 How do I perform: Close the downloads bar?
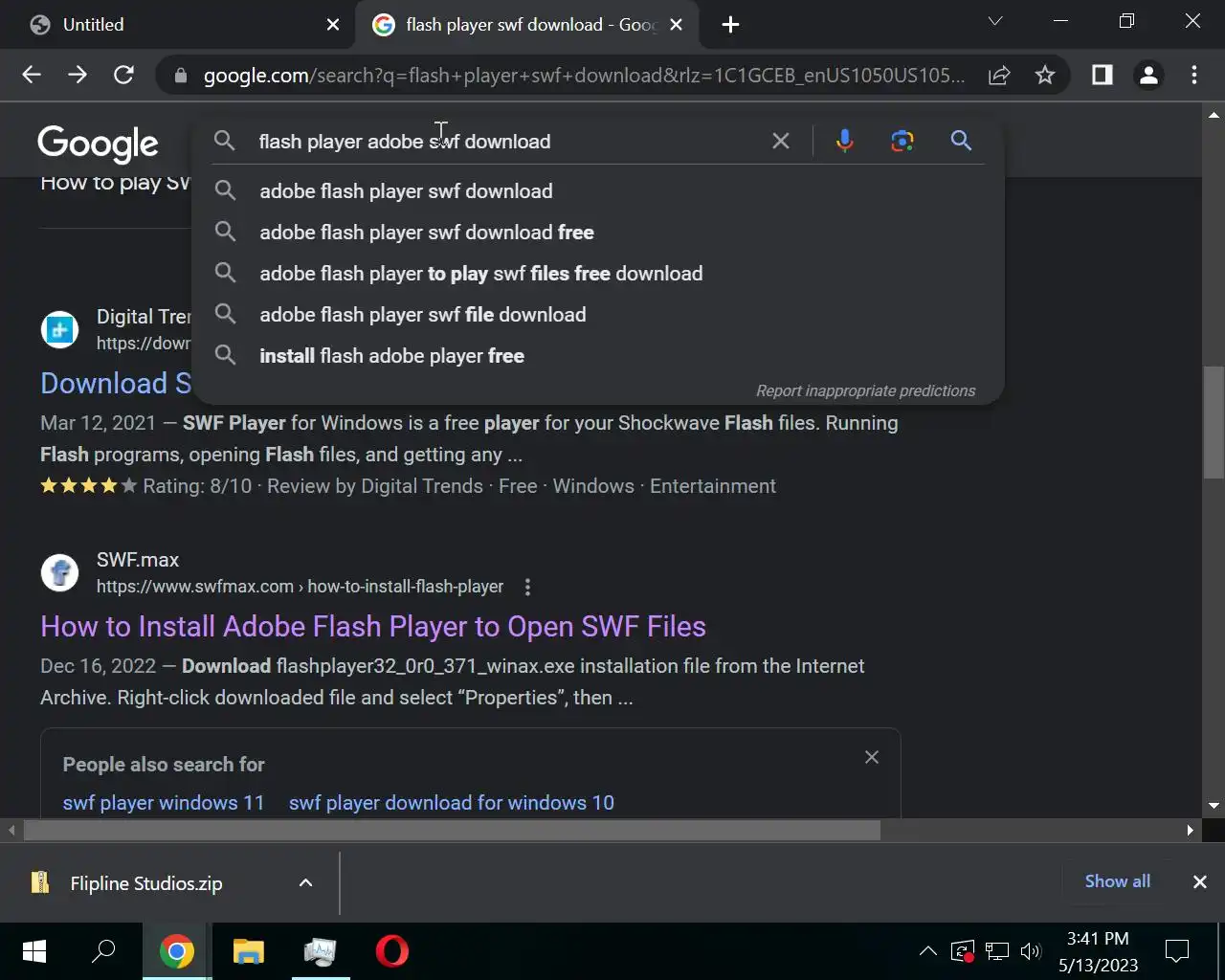click(1199, 882)
